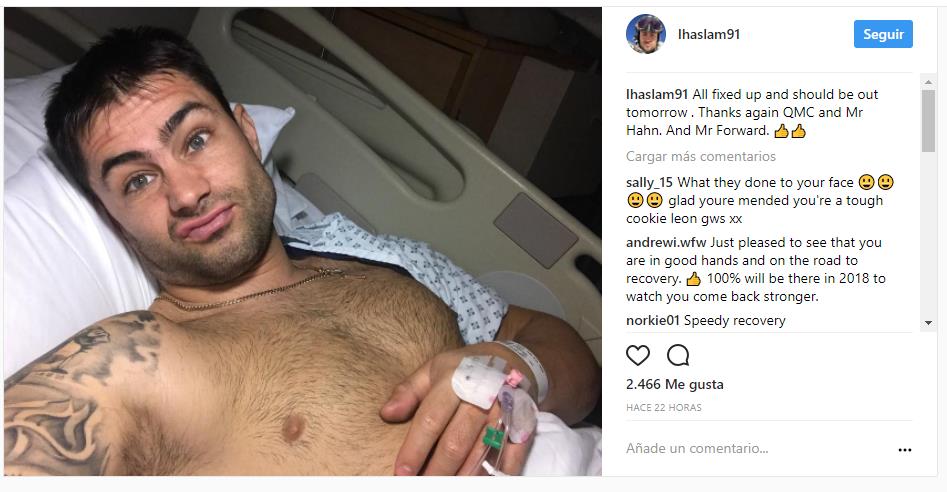Open lhaslam91 profile avatar picture
This screenshot has height=492, width=947.
pos(646,34)
